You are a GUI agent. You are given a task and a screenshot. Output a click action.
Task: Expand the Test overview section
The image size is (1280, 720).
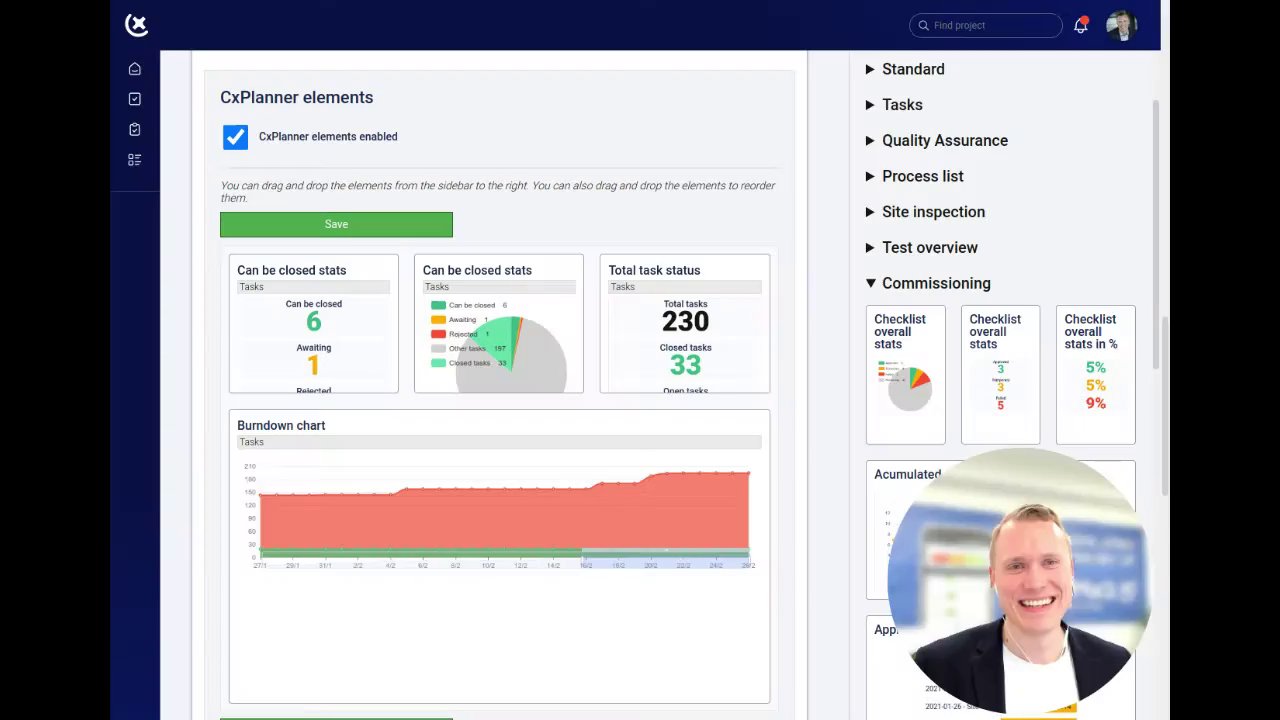click(921, 248)
